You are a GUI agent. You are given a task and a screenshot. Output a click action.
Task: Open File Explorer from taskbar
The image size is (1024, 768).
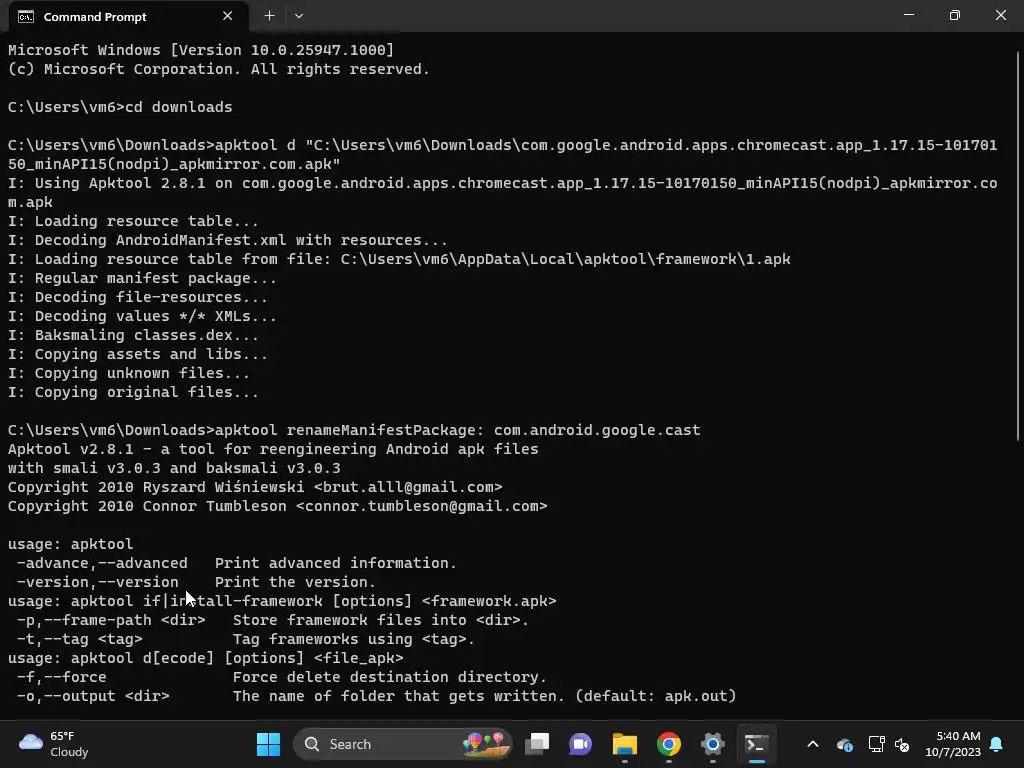coord(625,744)
